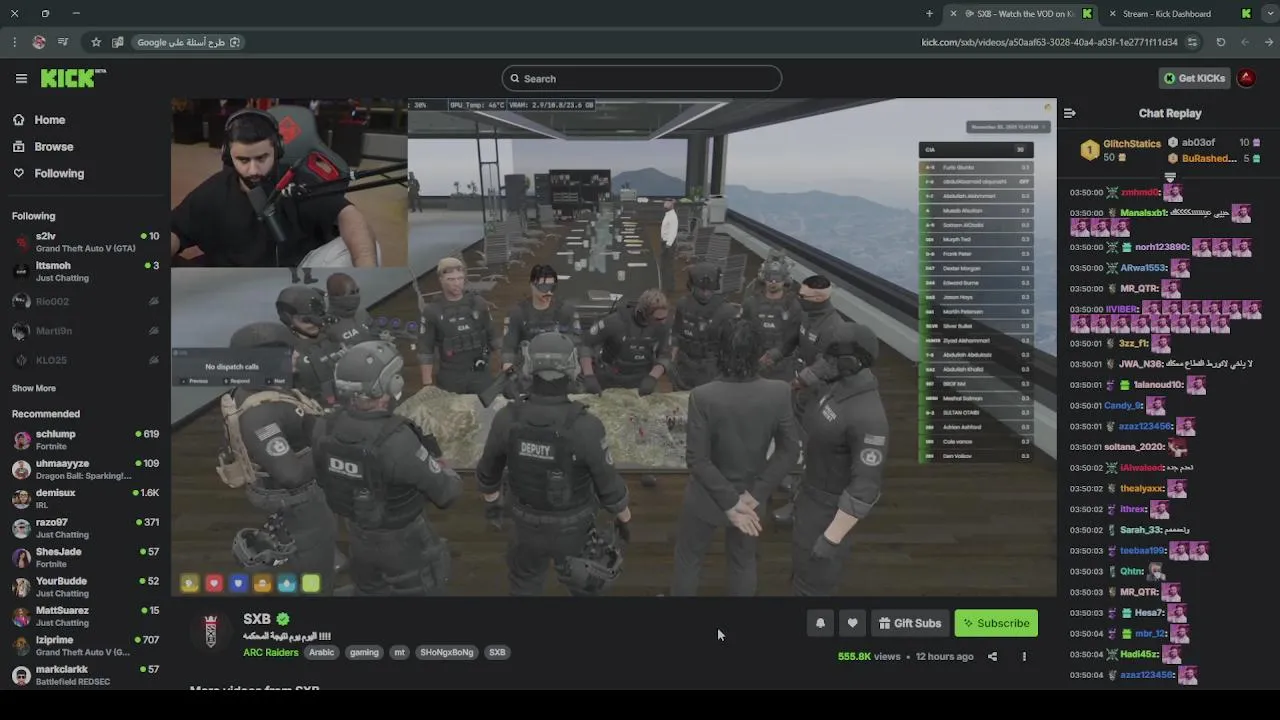1280x720 pixels.
Task: Click username Sarah_33 in chat
Action: [x=1141, y=530]
